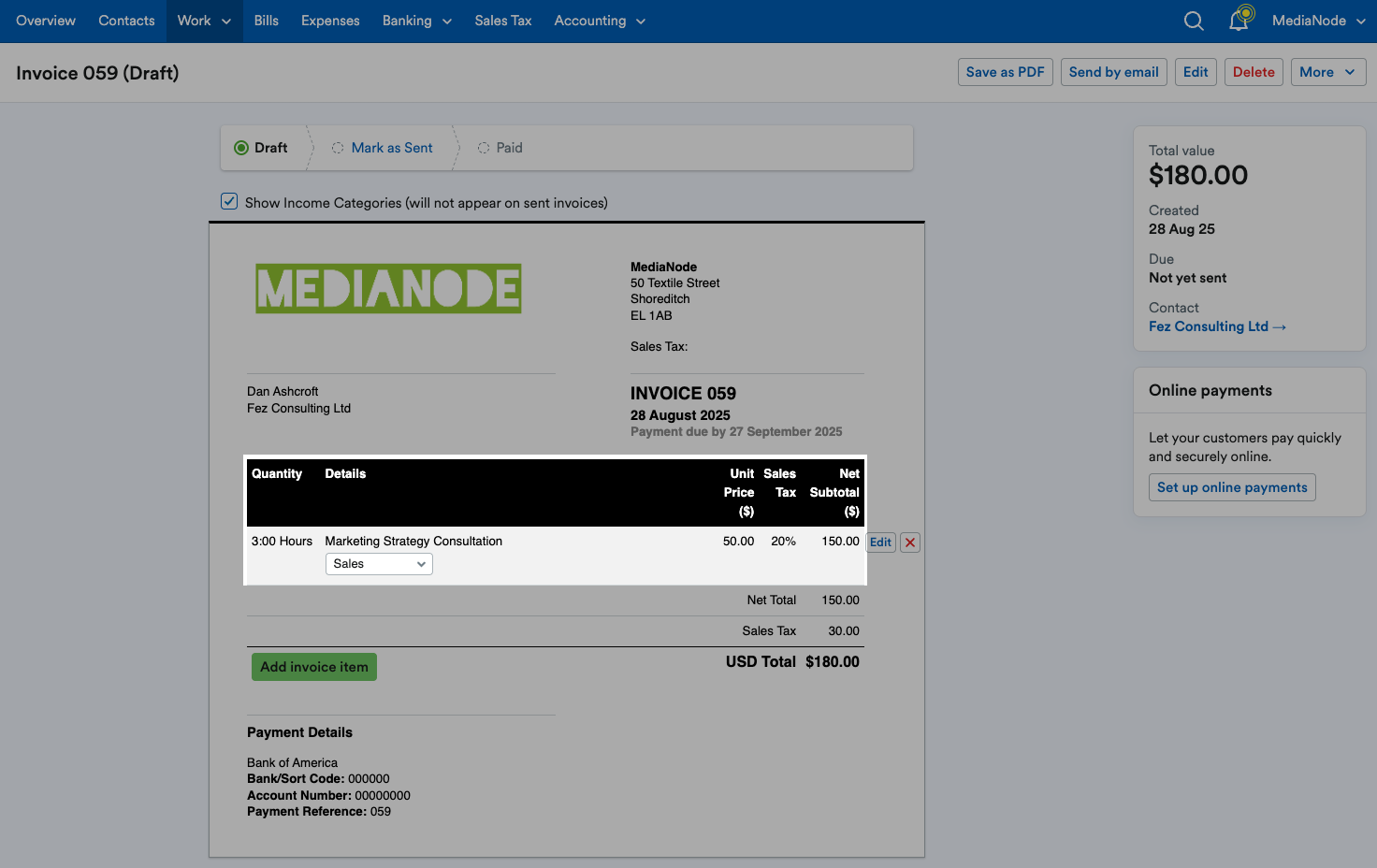Click the red Delete invoice button

[x=1254, y=72]
